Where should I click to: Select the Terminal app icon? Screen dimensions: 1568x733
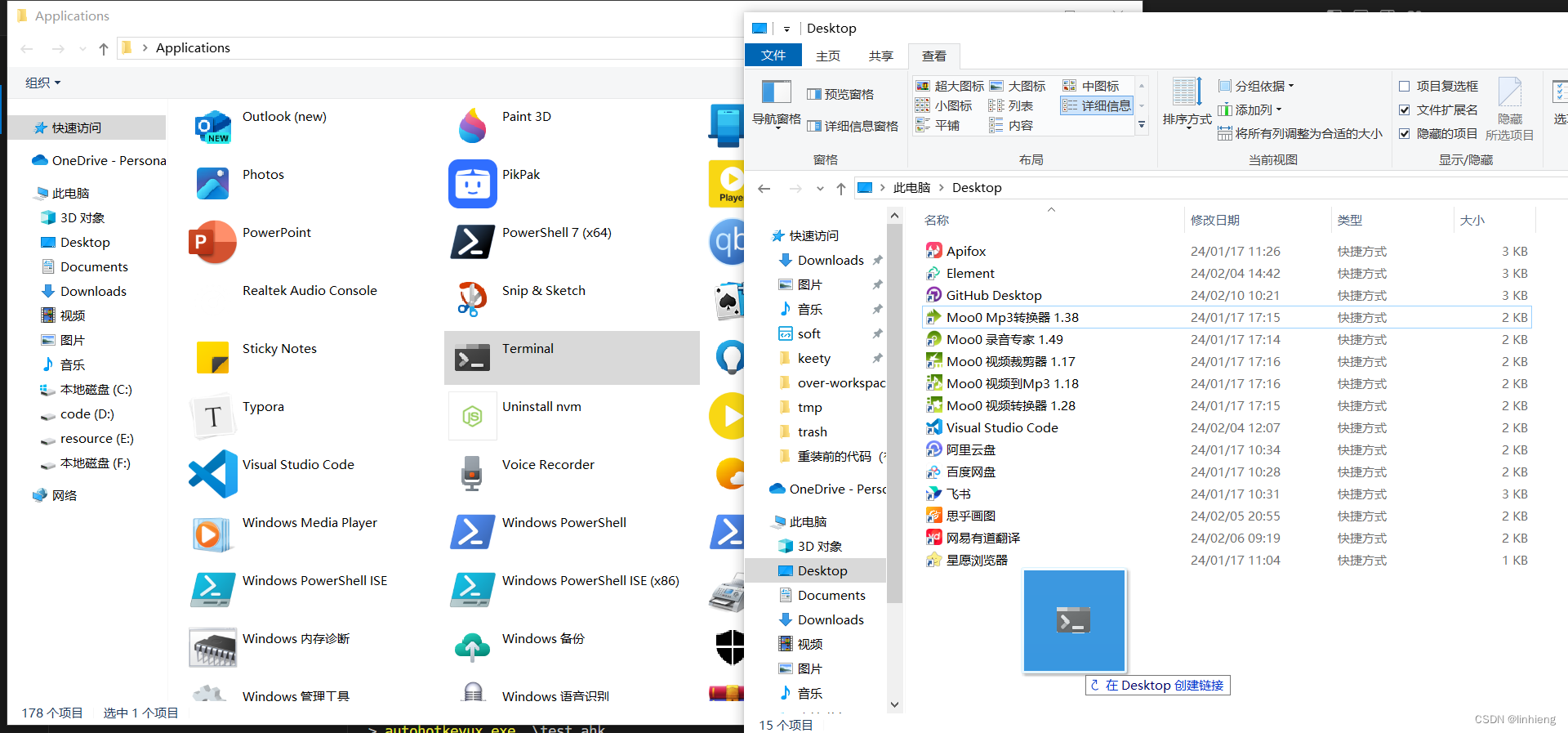(x=473, y=358)
